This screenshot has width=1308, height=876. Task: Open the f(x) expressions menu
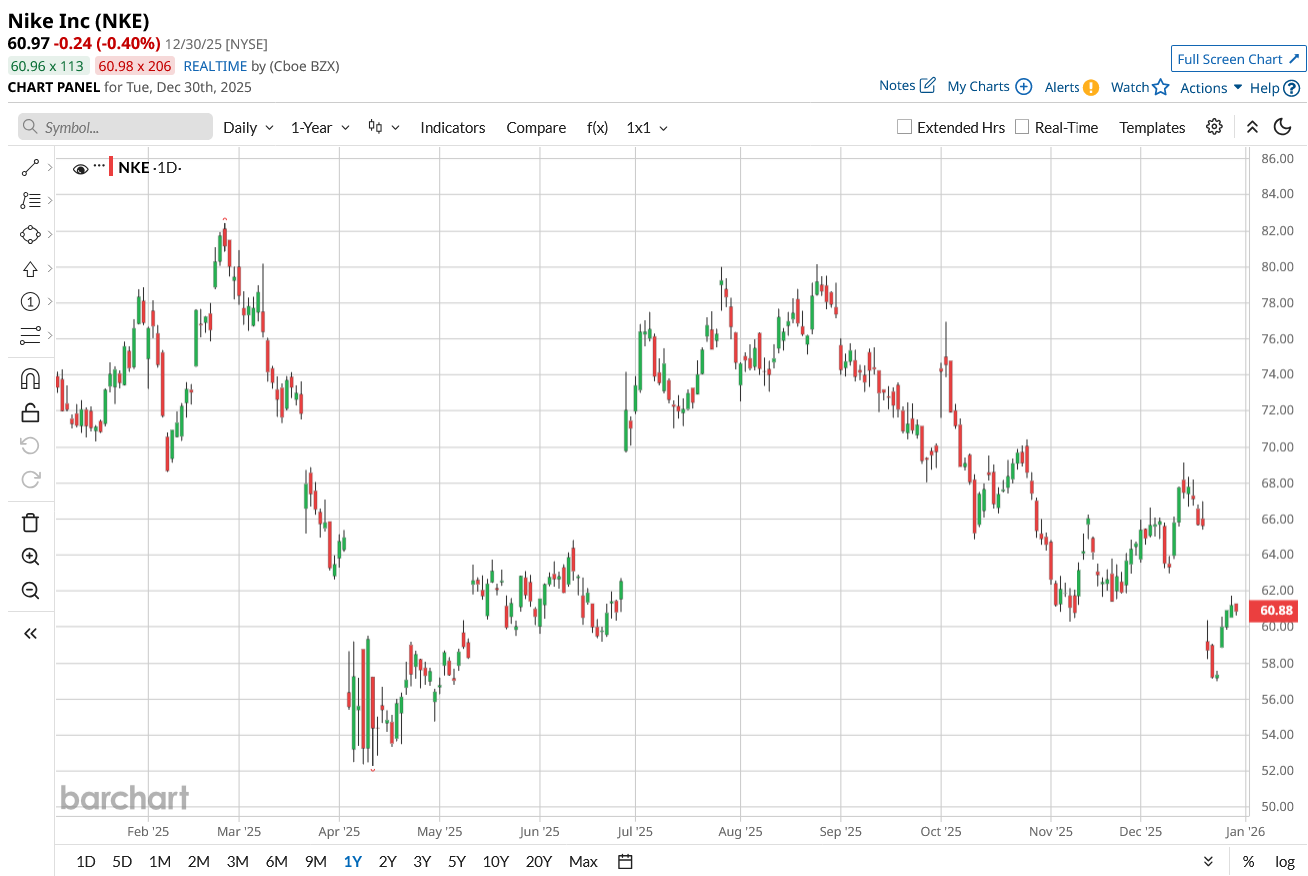pos(597,127)
